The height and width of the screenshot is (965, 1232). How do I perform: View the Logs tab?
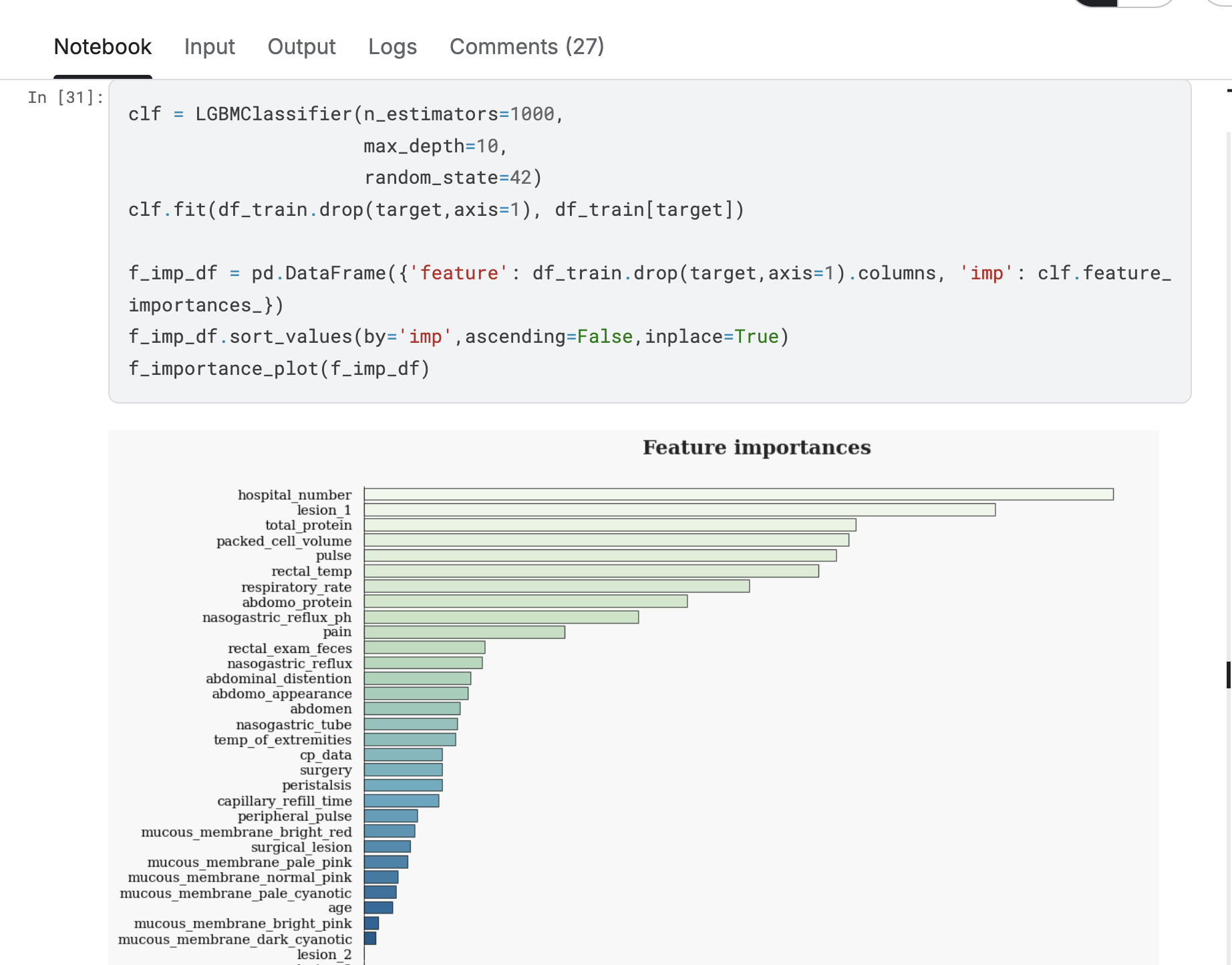[x=392, y=47]
